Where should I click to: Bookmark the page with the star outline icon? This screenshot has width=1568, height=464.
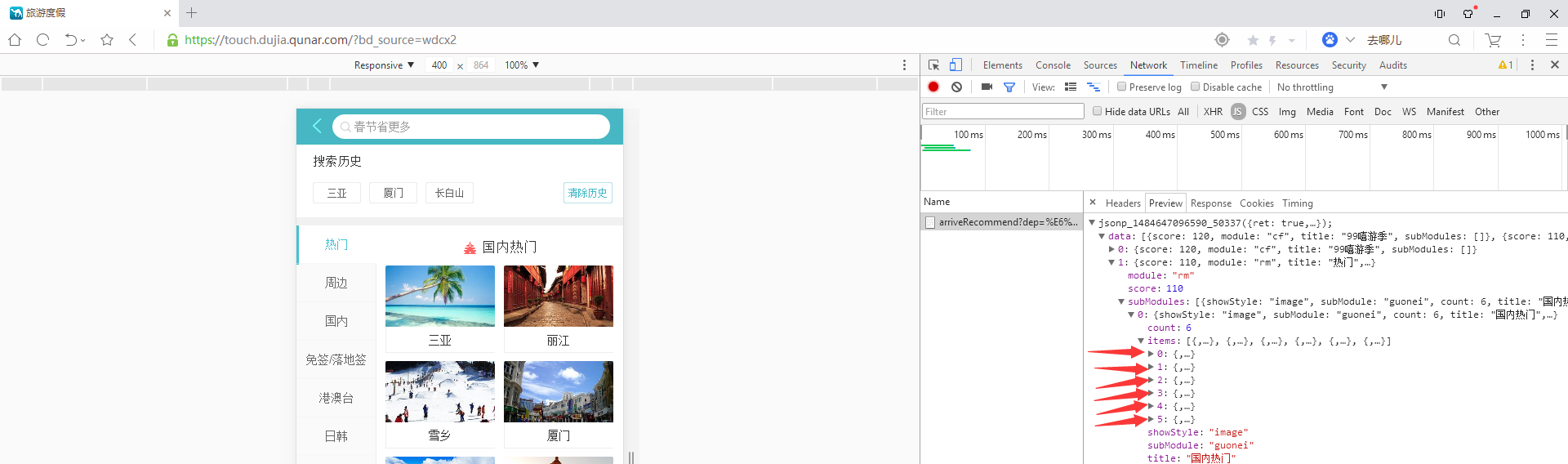point(107,39)
